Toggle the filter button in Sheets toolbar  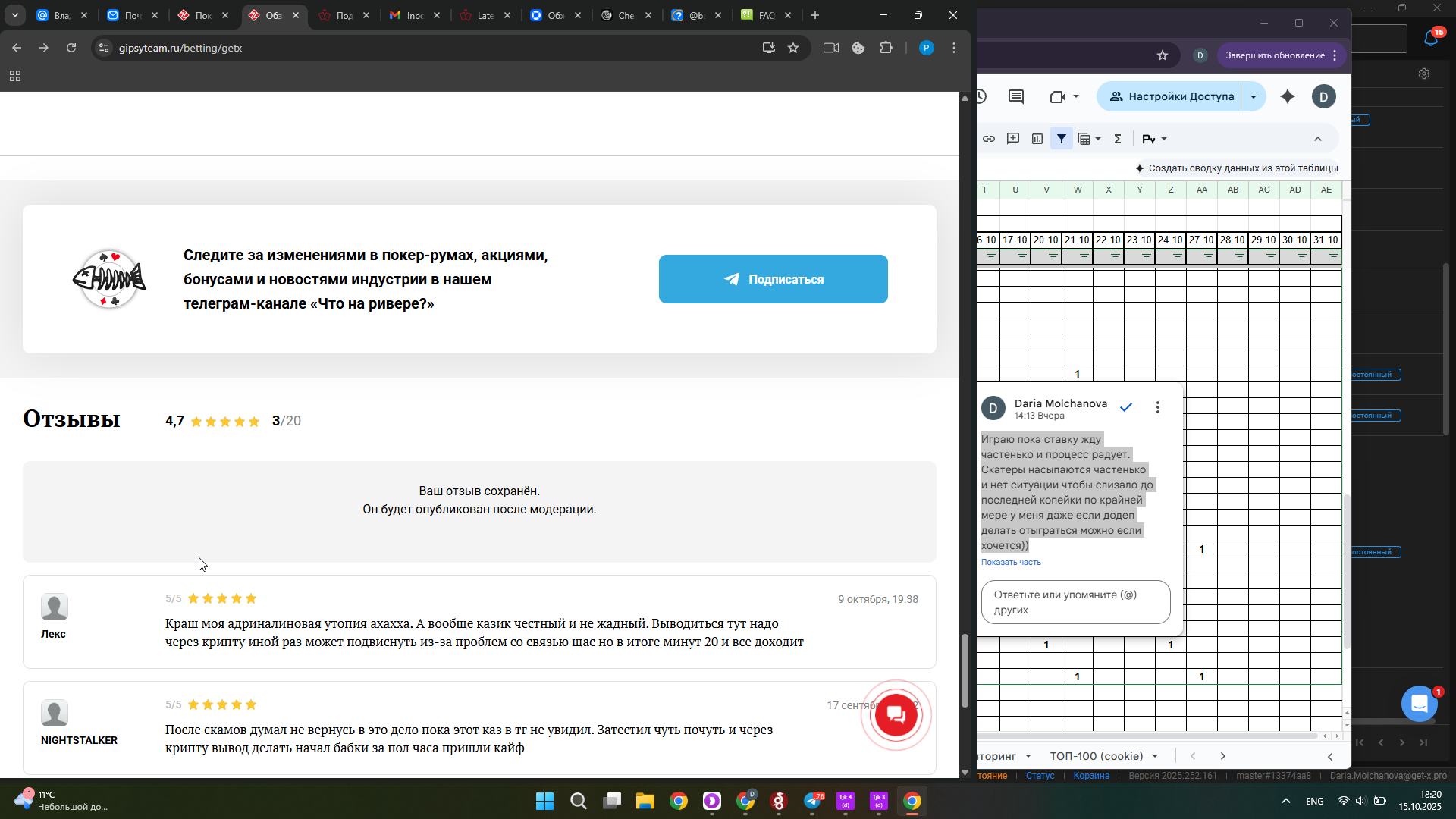1062,139
